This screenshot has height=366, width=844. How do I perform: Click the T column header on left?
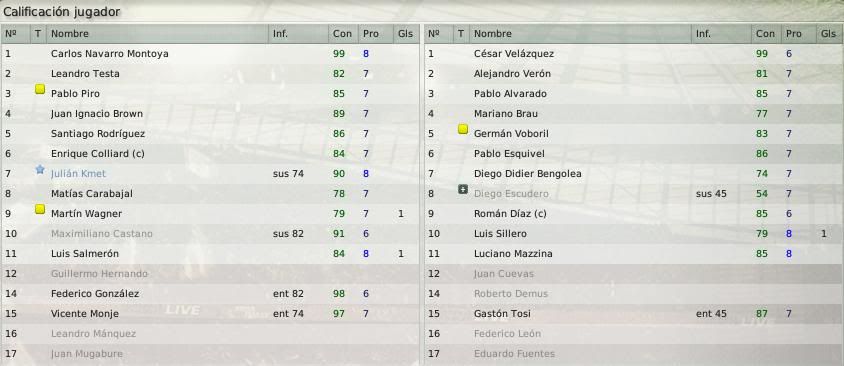(x=38, y=33)
